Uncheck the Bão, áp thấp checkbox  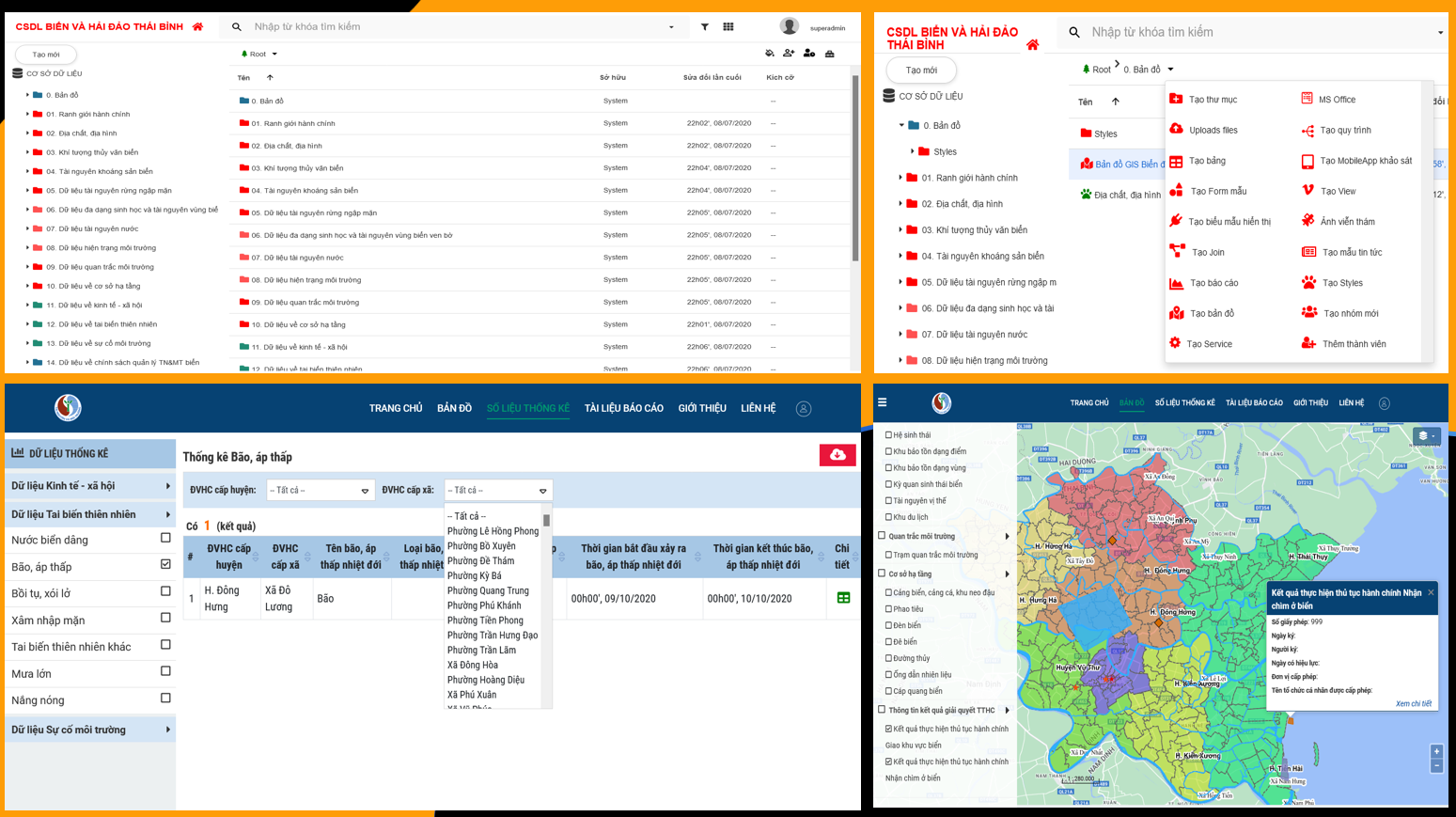point(165,565)
